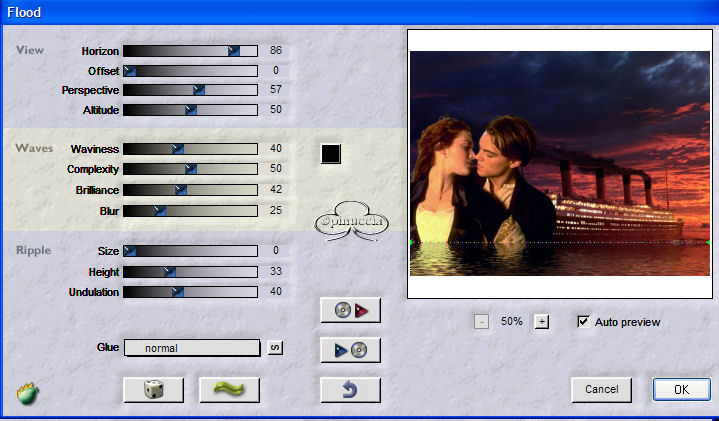Click the dice randomize settings button
The height and width of the screenshot is (421, 719).
[x=154, y=390]
